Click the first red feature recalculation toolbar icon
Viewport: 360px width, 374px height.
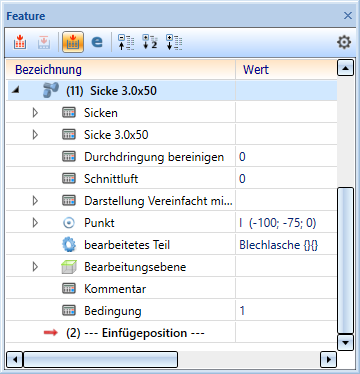20,42
